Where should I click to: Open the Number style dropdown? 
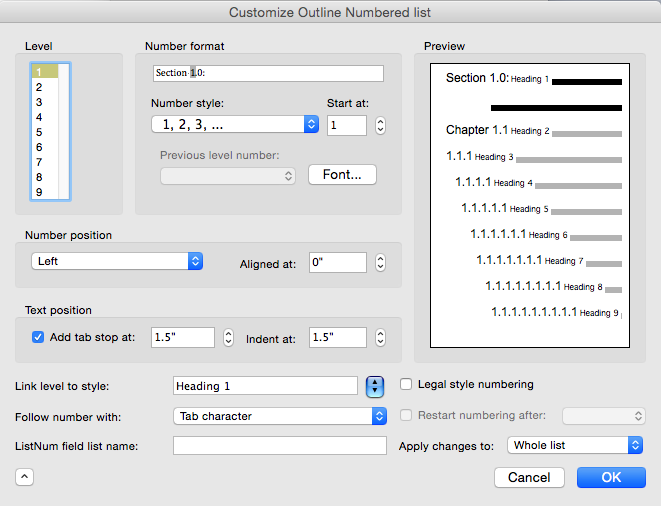235,124
